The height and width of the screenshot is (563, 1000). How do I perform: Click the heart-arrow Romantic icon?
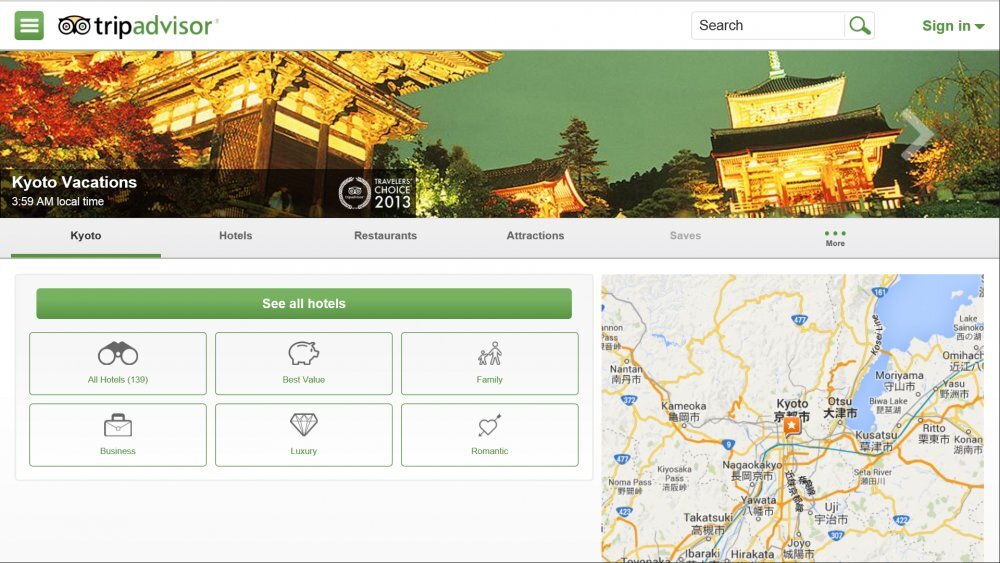[490, 425]
